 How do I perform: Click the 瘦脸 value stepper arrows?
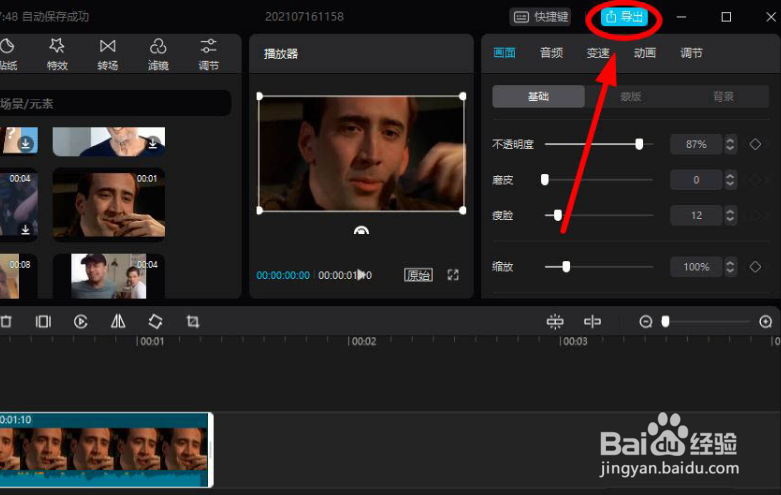coord(730,215)
